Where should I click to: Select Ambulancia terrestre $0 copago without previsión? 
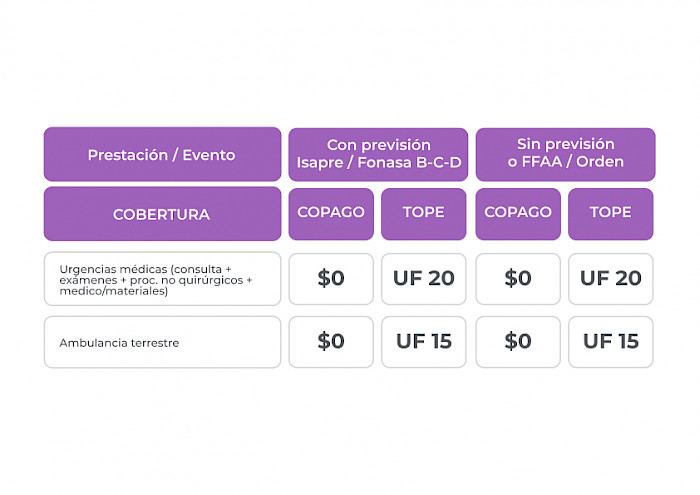(518, 342)
